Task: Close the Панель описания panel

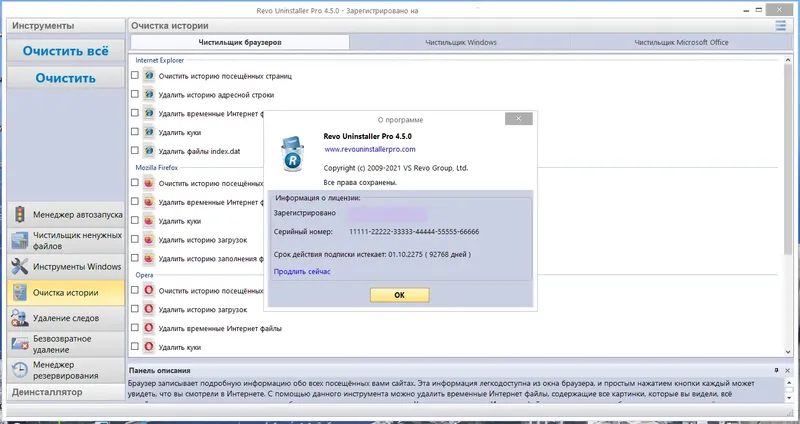Action: pos(787,370)
